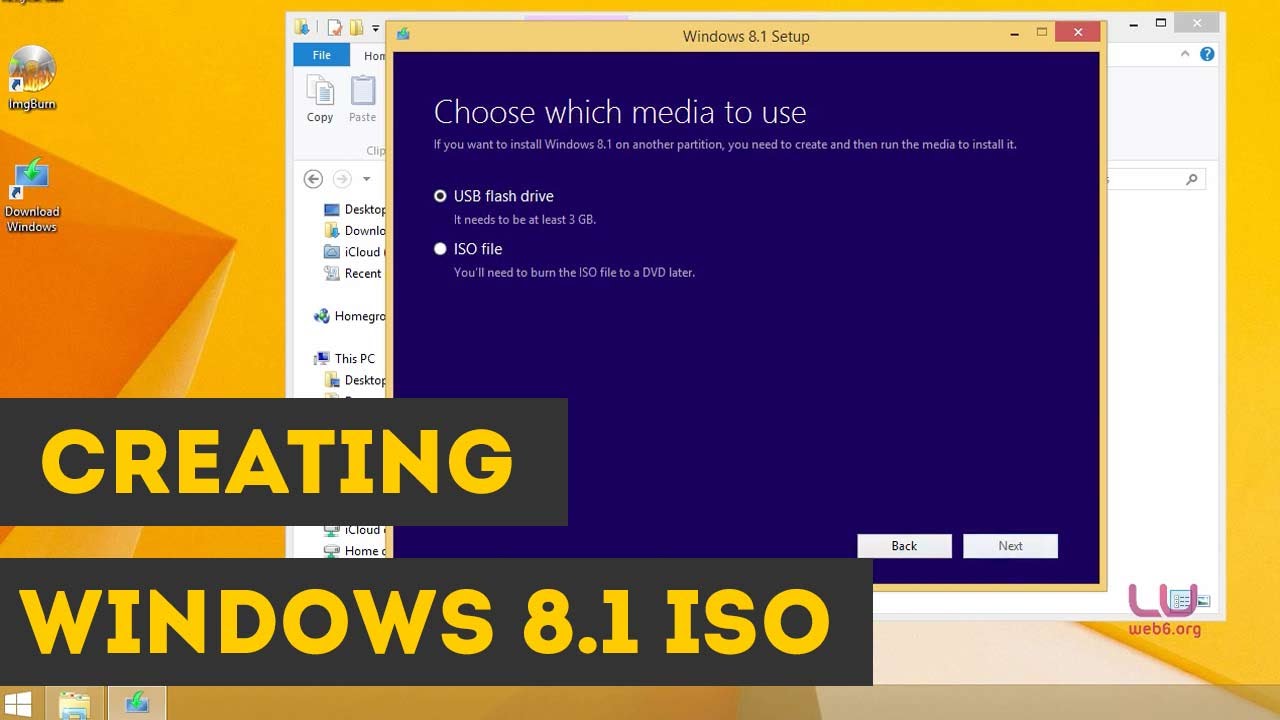1280x720 pixels.
Task: Open the ImgBurn desktop shortcut
Action: [32, 78]
